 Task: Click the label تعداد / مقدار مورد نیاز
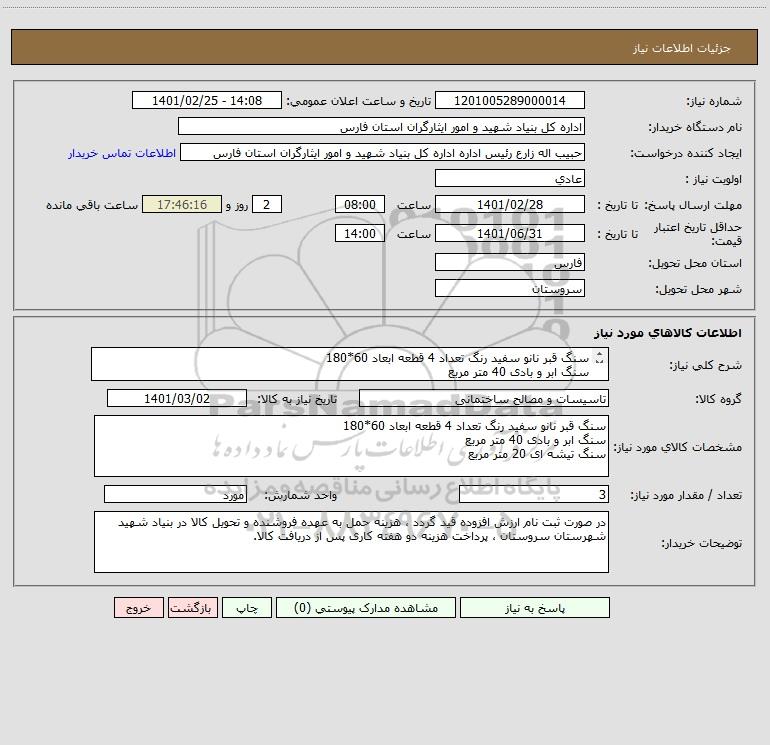pos(686,495)
